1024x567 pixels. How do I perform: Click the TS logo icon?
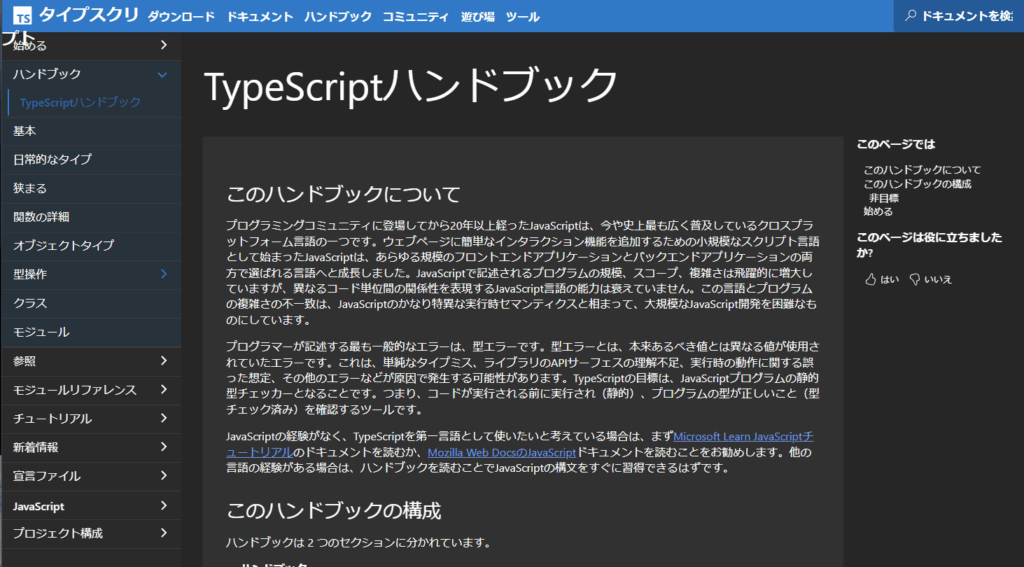coord(22,16)
